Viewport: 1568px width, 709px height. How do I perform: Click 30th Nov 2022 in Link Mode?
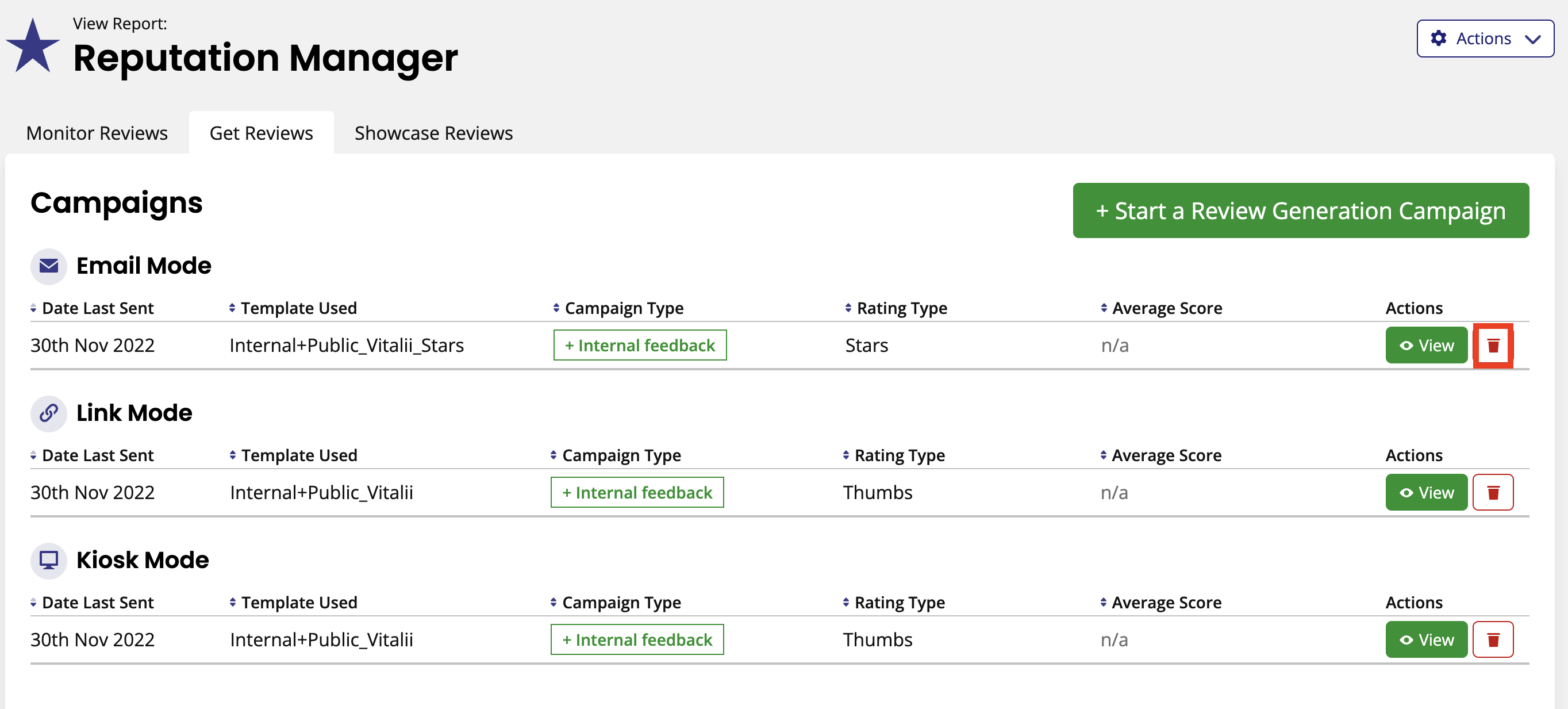(x=93, y=492)
